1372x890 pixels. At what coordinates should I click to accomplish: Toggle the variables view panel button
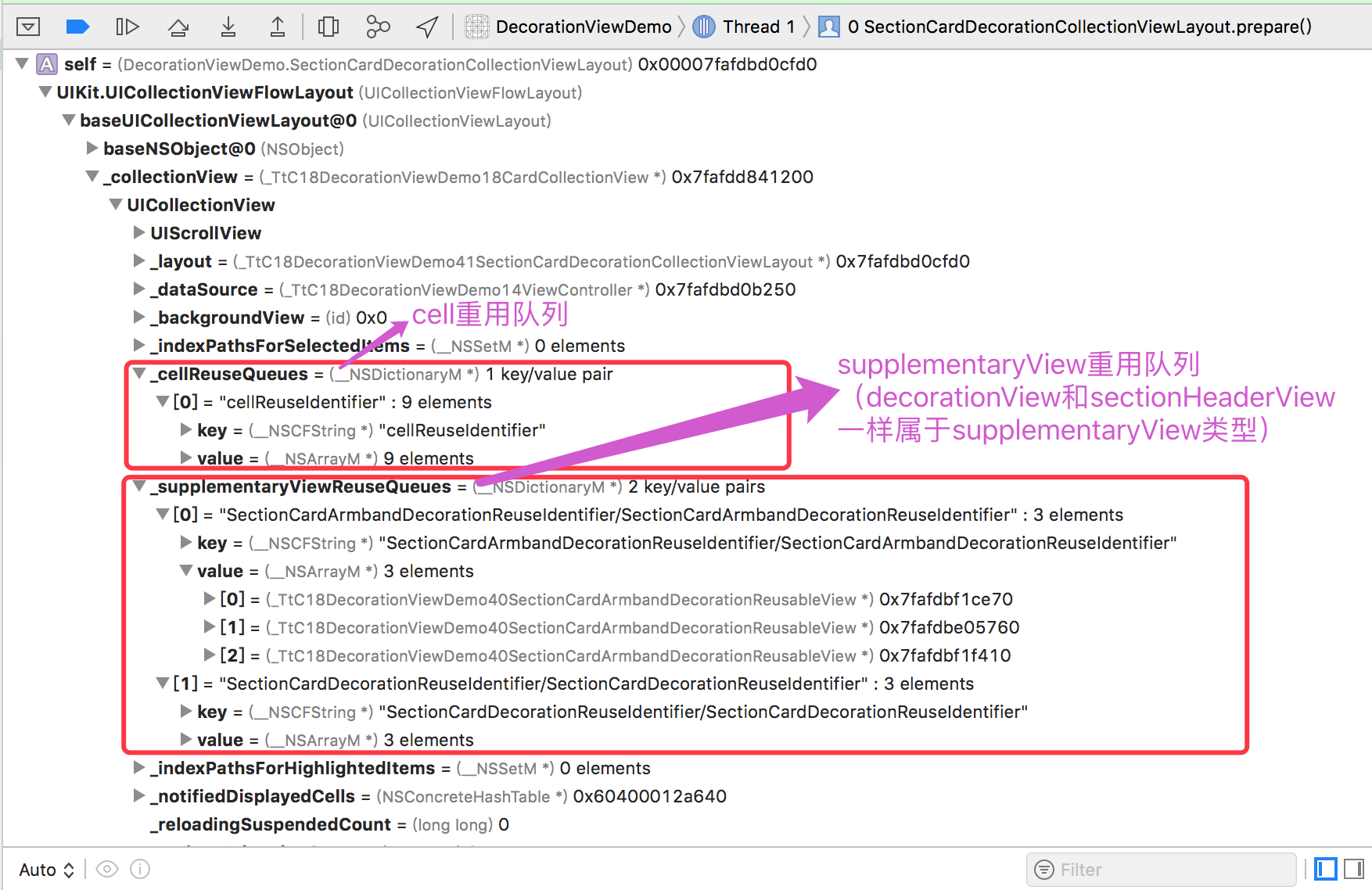coord(1325,869)
